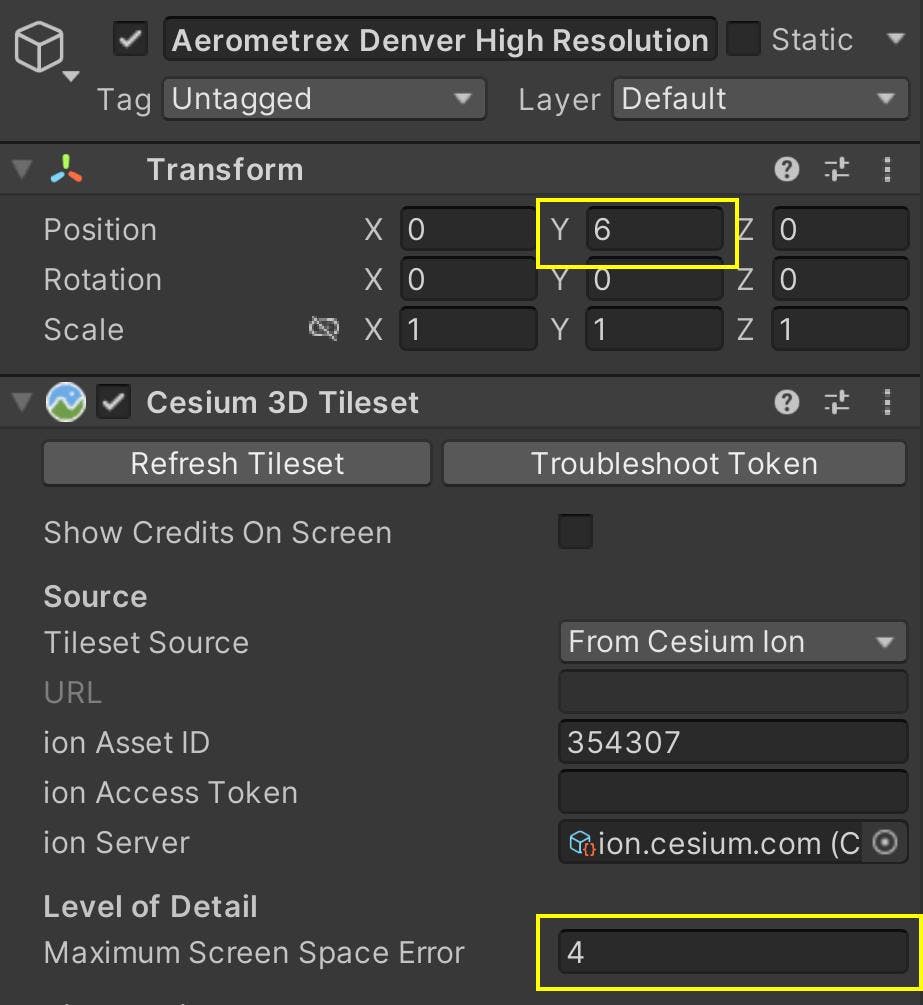The image size is (923, 1005).
Task: Click the Transform presets icon
Action: coord(838,169)
